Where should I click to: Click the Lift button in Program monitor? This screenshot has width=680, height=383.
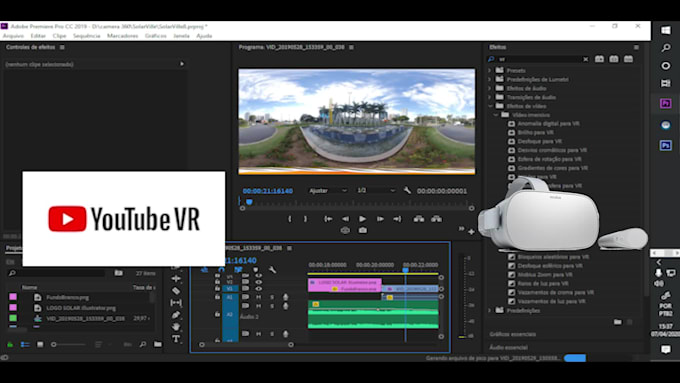click(x=418, y=219)
